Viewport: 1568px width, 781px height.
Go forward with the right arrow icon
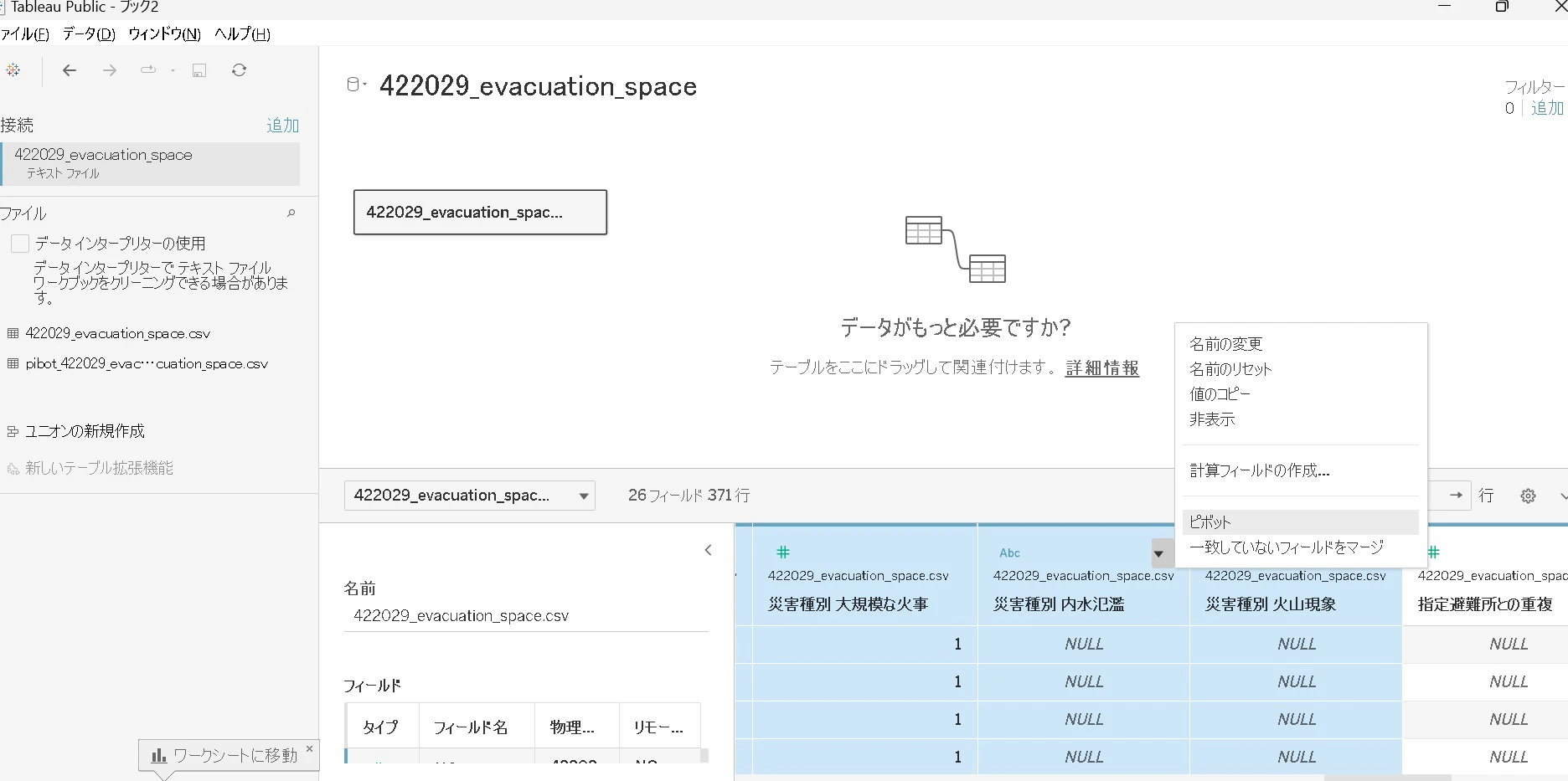pyautogui.click(x=110, y=70)
